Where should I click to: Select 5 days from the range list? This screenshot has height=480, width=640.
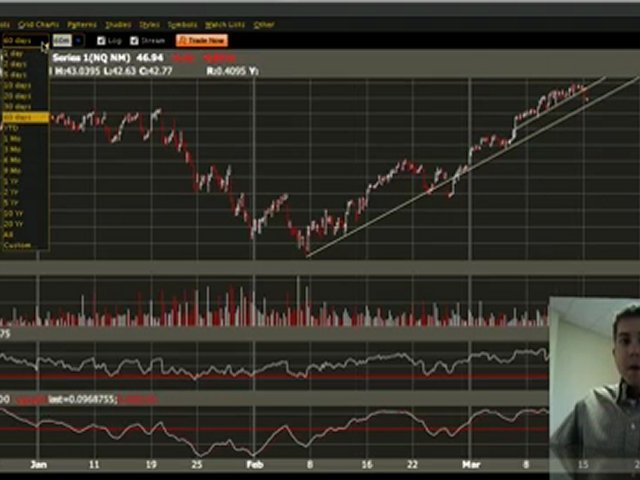pyautogui.click(x=25, y=75)
